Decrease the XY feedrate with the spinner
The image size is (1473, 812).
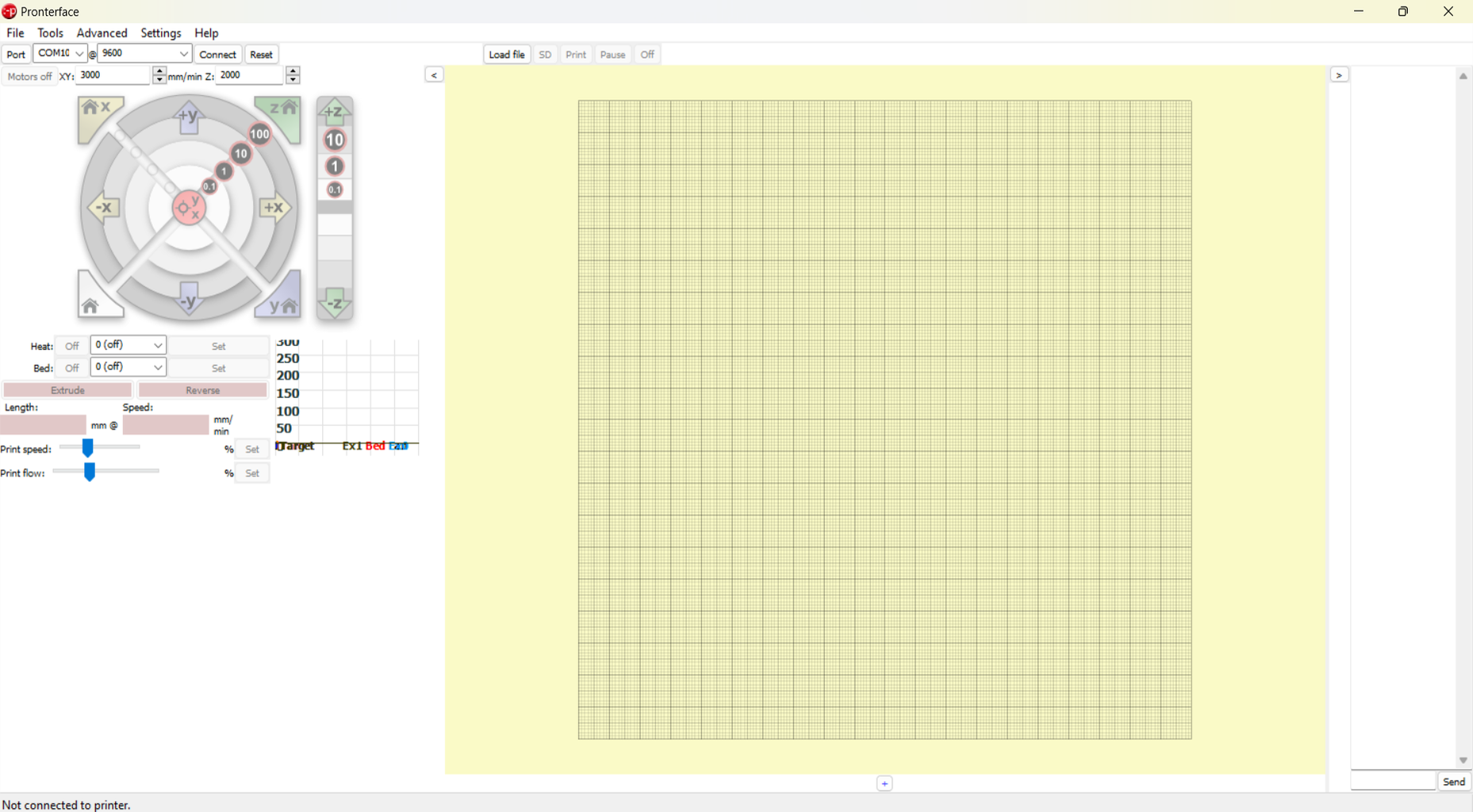click(x=159, y=79)
